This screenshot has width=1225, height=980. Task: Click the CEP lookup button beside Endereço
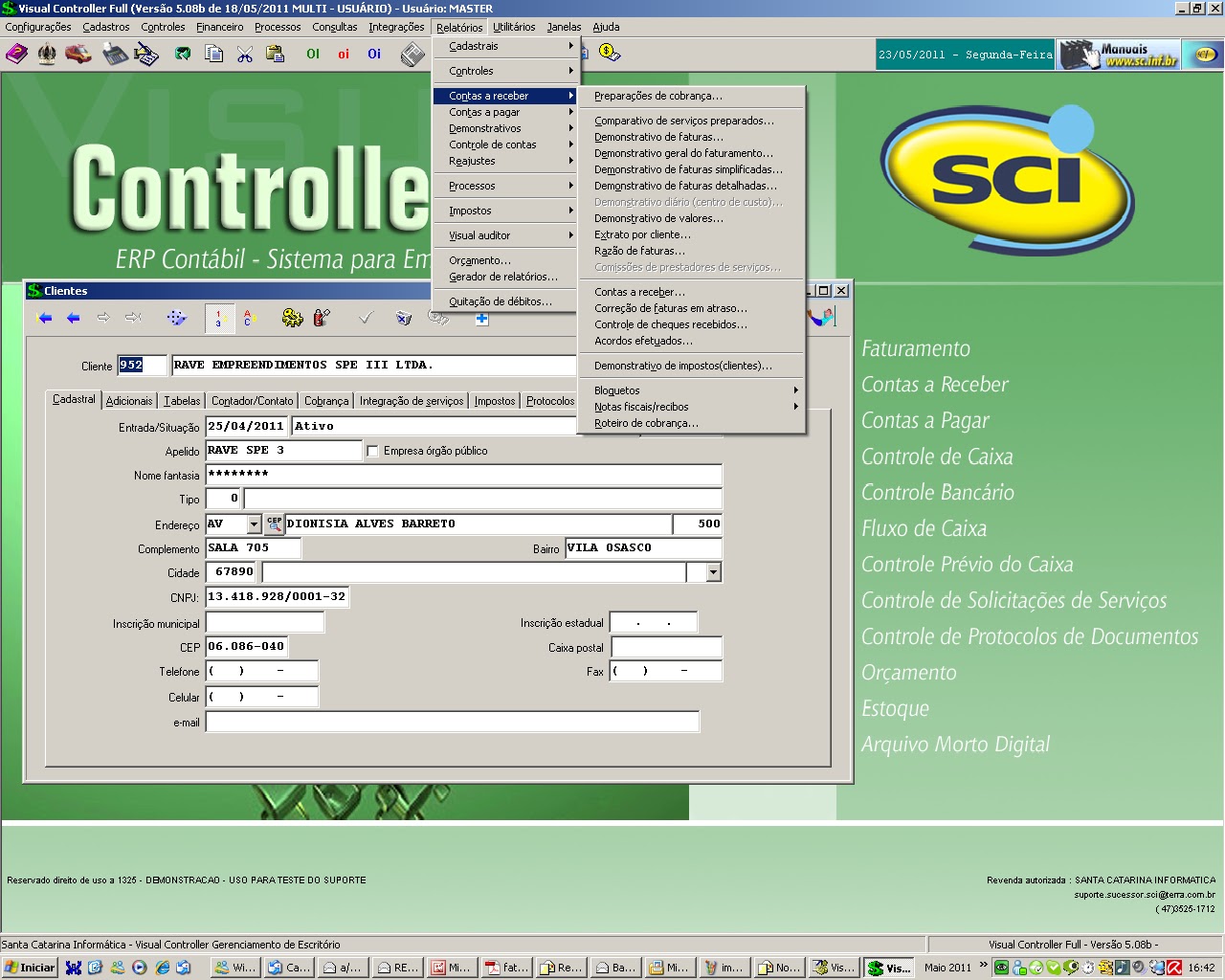[275, 524]
